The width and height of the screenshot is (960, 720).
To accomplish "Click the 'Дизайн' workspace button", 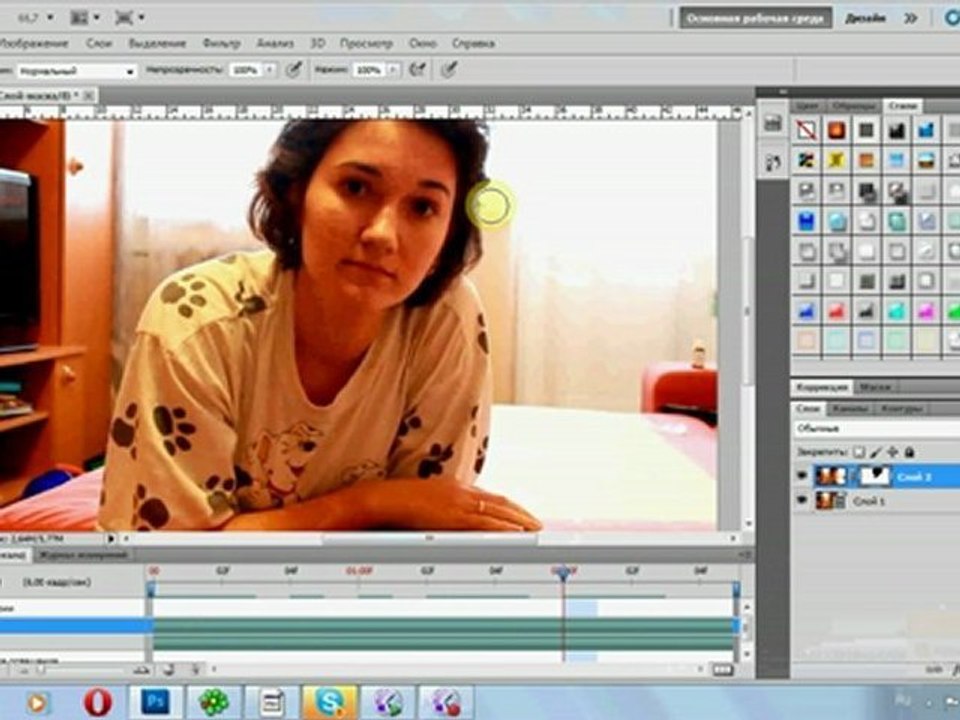I will 865,18.
